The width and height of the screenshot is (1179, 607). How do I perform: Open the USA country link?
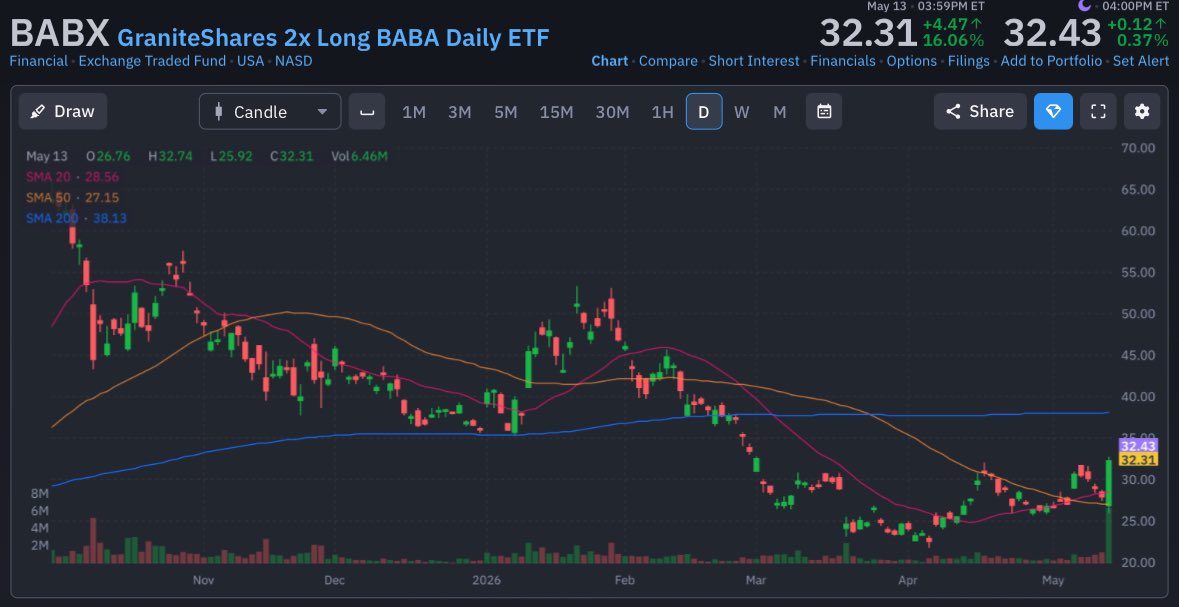(x=250, y=61)
